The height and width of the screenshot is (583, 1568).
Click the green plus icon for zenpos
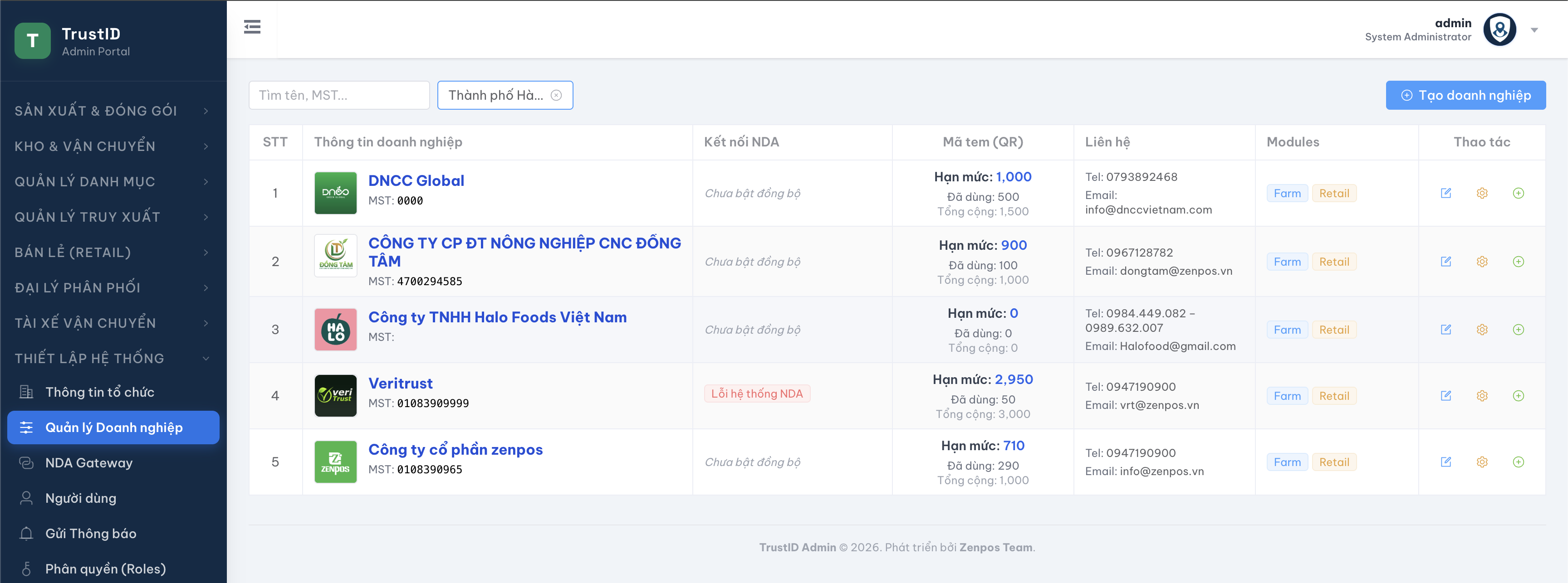[1518, 462]
